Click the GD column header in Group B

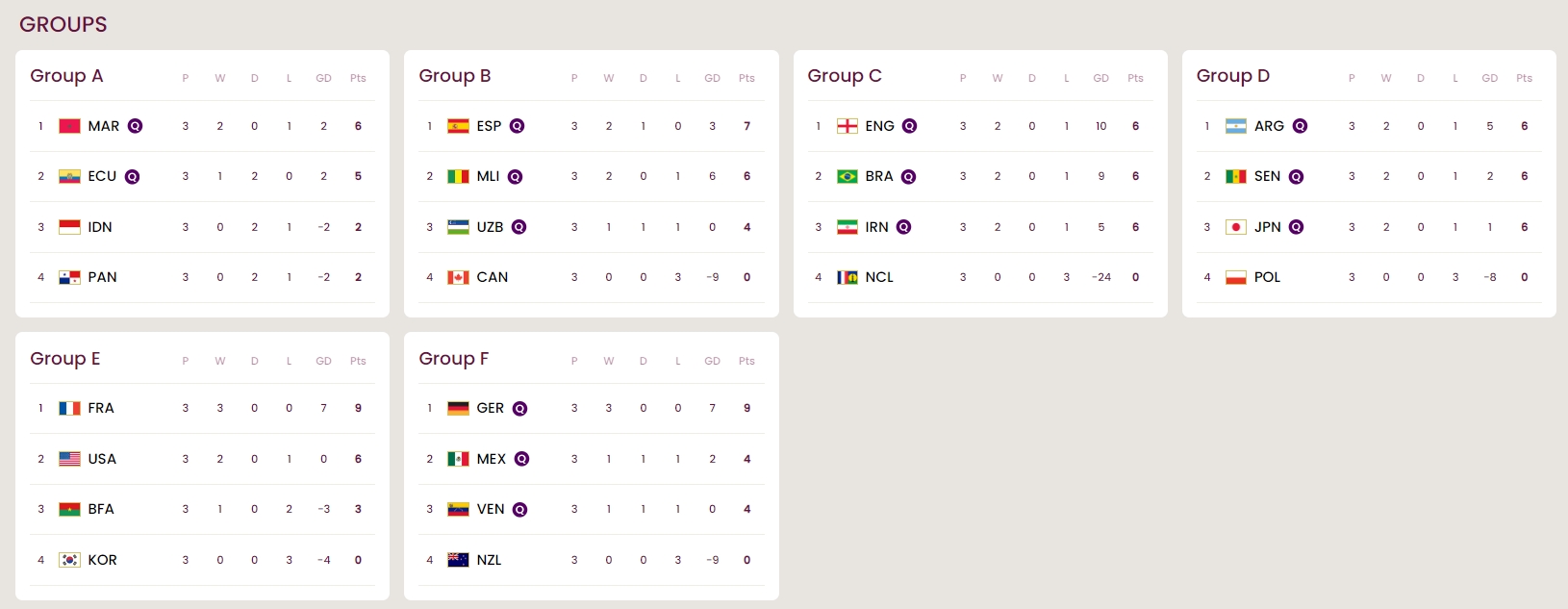coord(712,78)
